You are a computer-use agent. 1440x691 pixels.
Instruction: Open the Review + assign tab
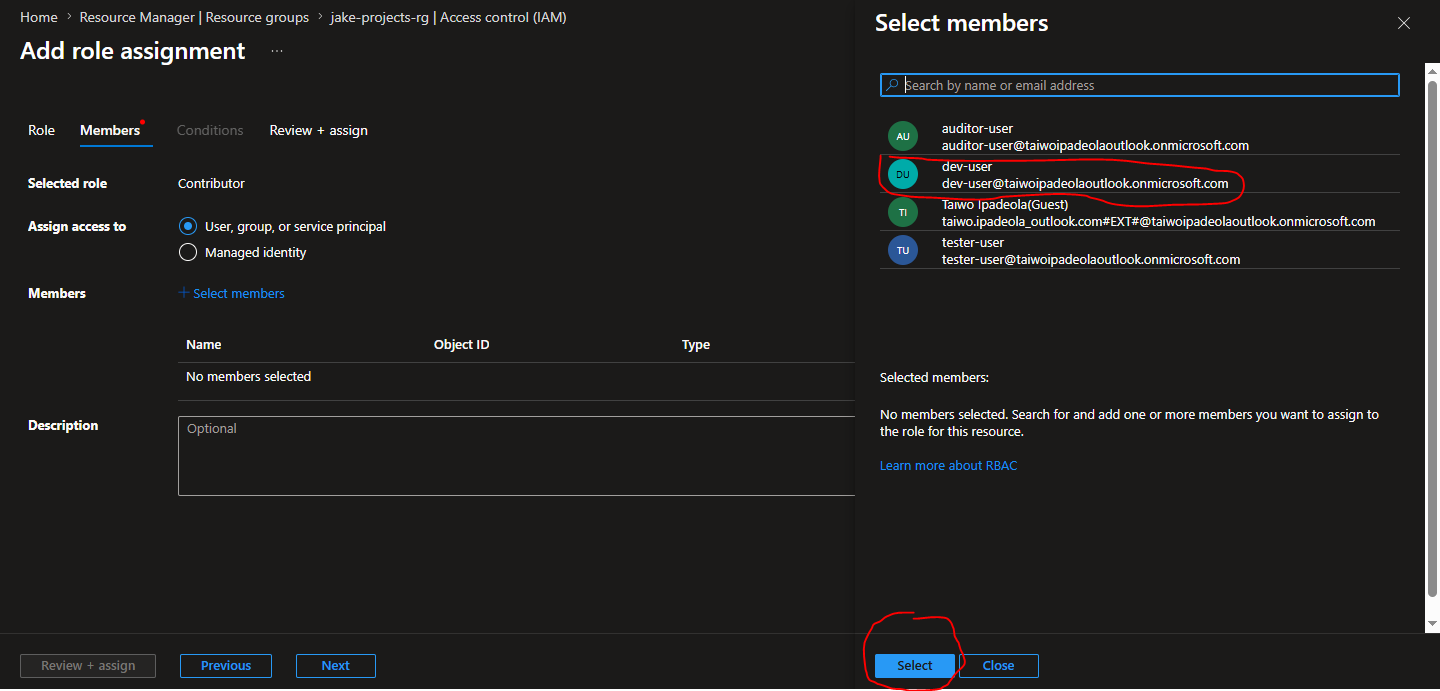point(319,130)
